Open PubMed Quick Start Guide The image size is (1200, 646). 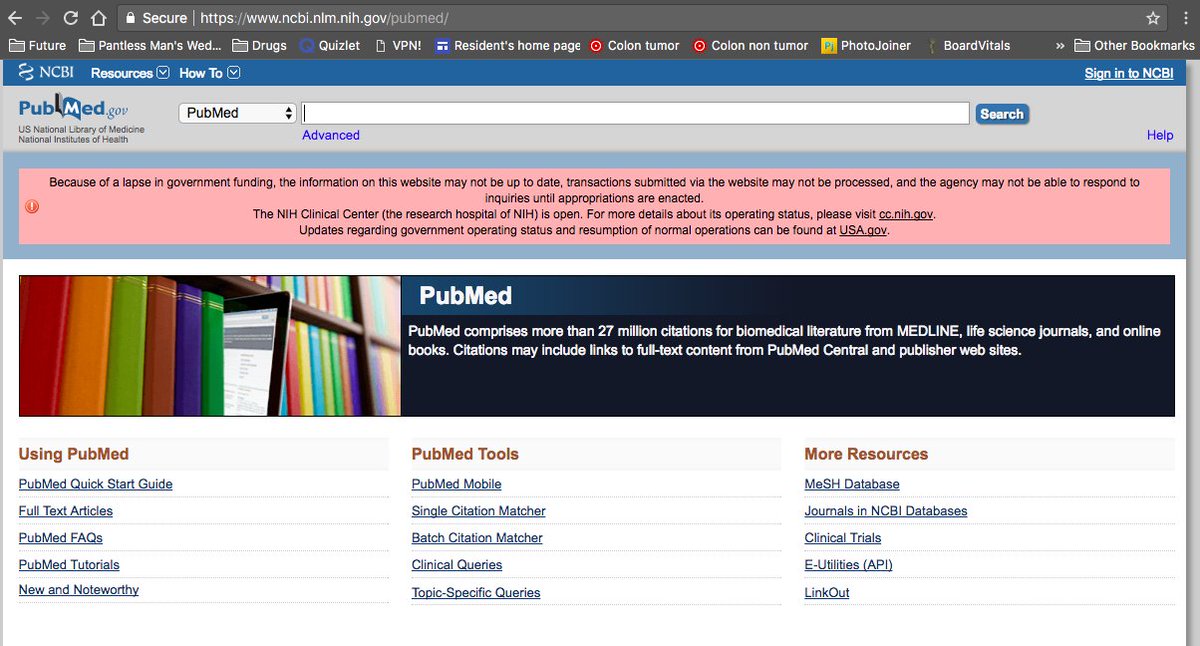[96, 484]
